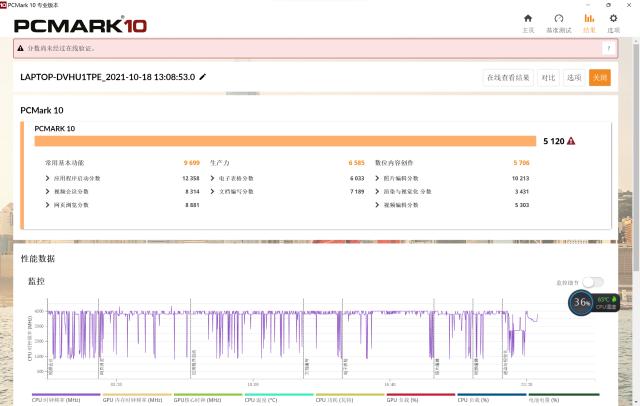
Task: Click the warning triangle in the pink banner
Action: pos(20,48)
